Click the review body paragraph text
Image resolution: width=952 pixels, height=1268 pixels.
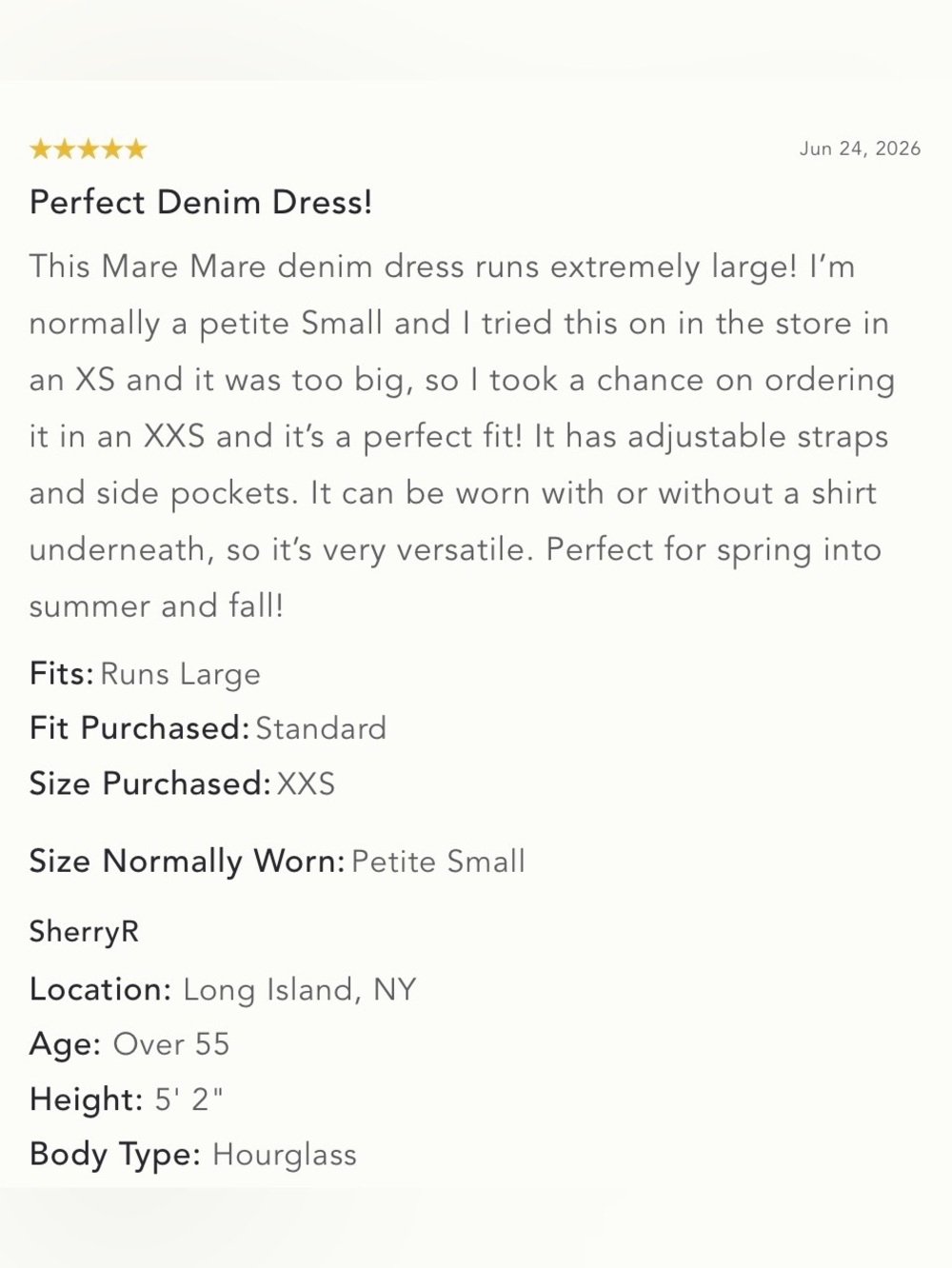pos(462,436)
